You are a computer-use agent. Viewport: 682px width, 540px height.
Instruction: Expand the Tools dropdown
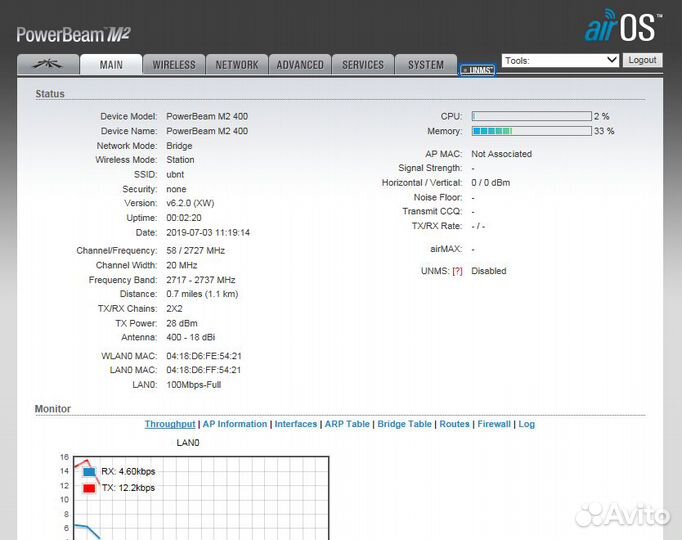pos(560,60)
